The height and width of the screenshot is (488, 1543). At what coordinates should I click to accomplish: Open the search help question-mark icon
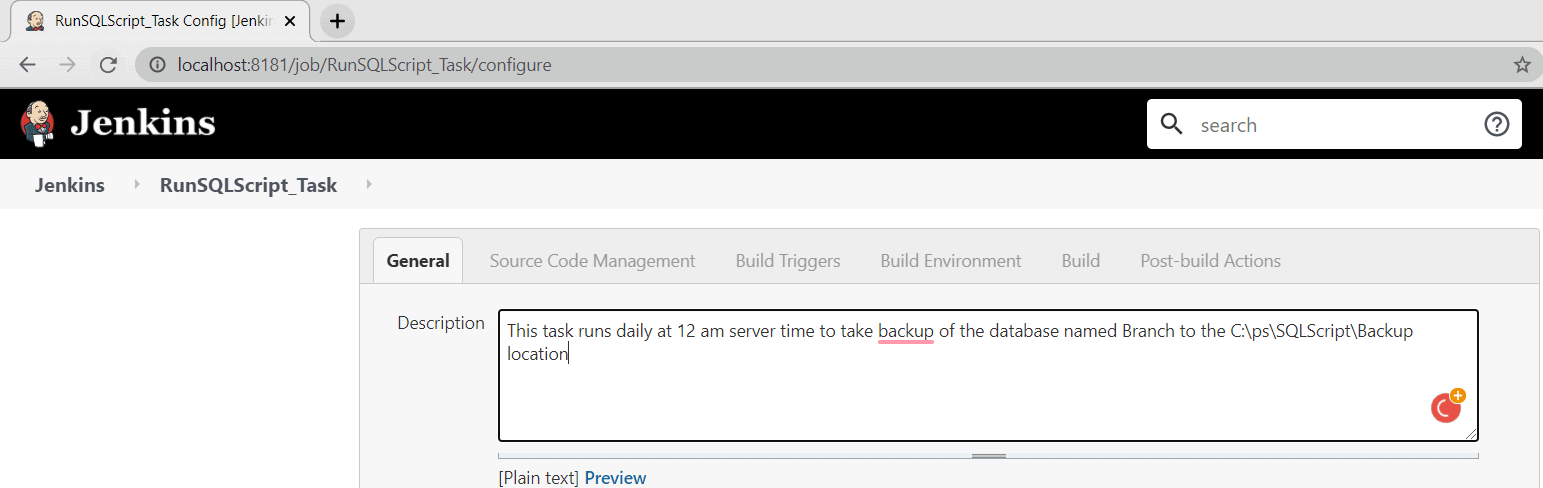point(1496,124)
